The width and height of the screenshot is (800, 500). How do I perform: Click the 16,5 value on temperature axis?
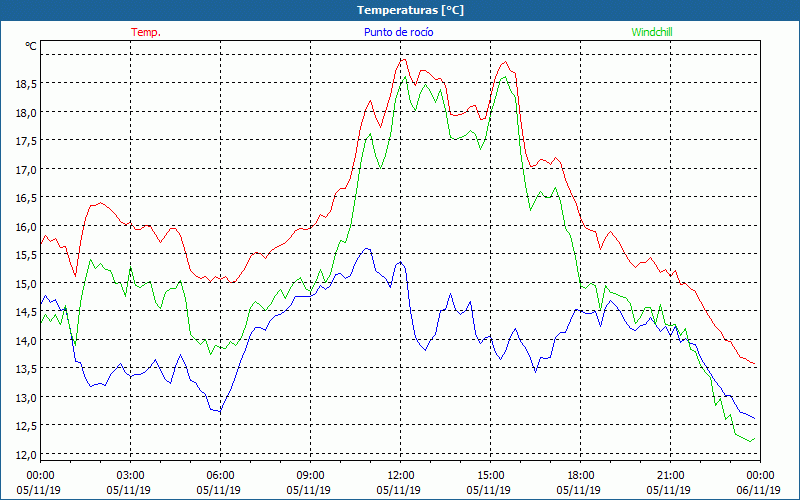pyautogui.click(x=26, y=198)
